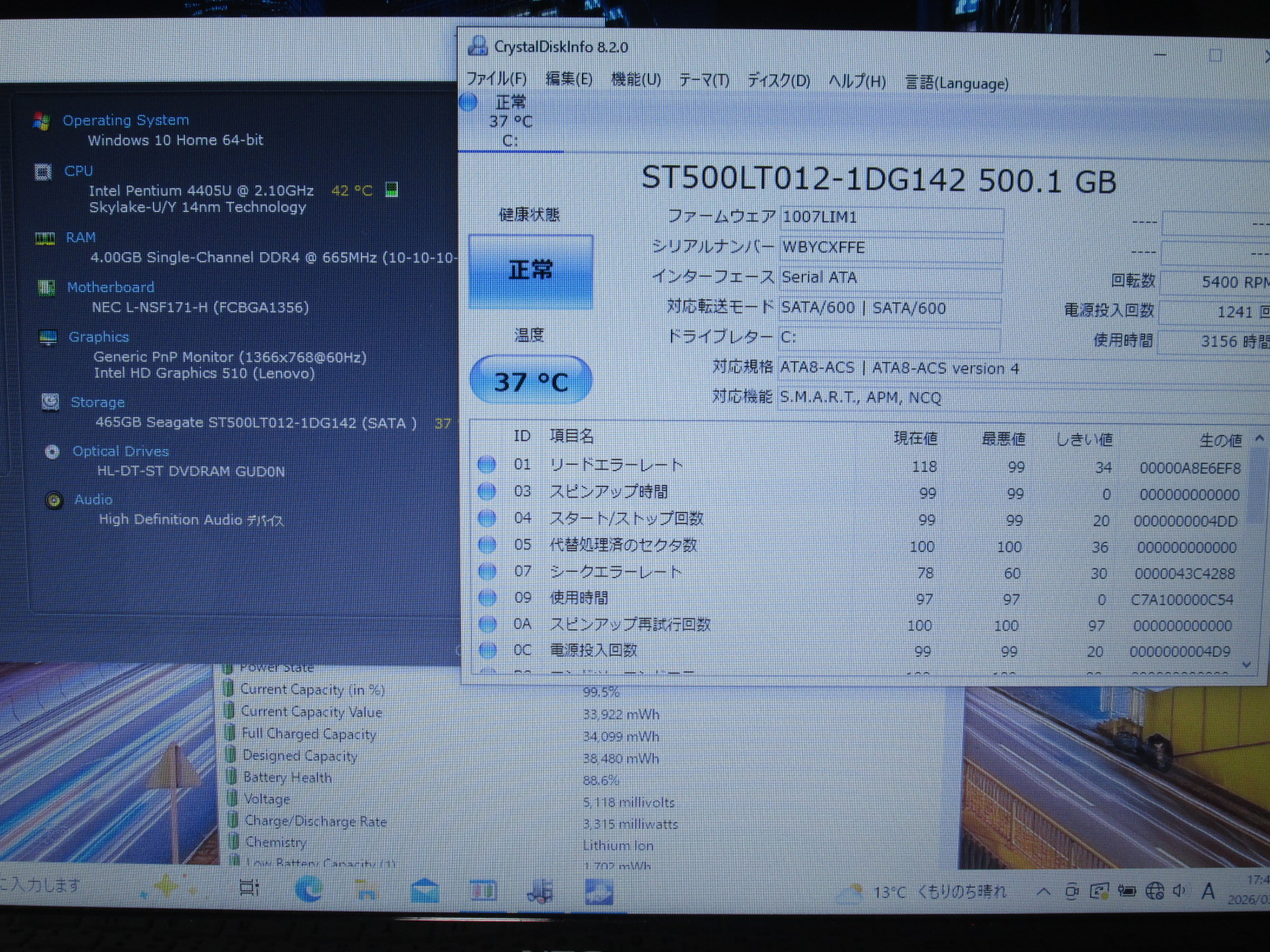1270x952 pixels.
Task: Click the status circle for attribute 05
Action: [x=487, y=545]
